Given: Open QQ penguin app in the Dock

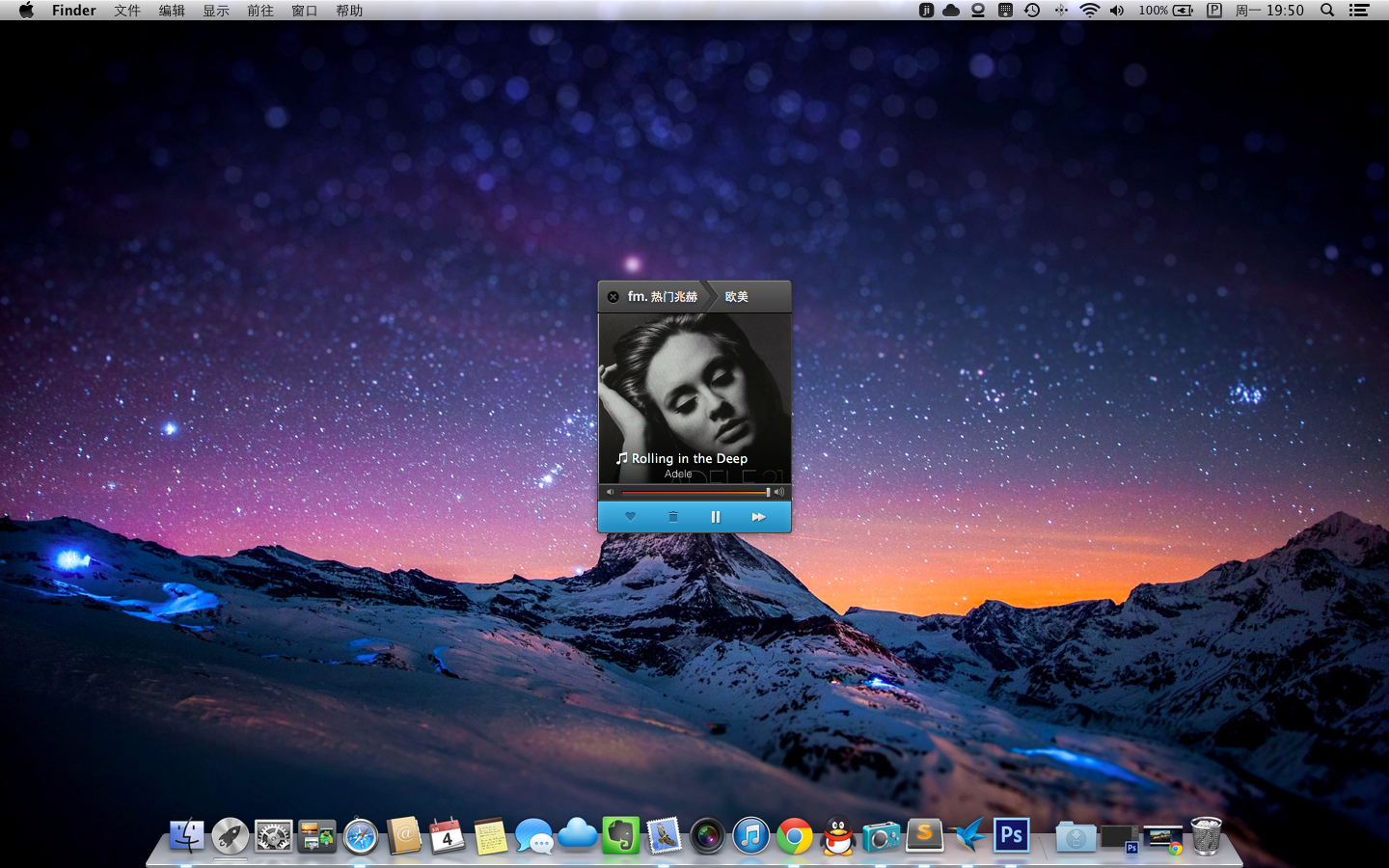Looking at the screenshot, I should pos(838,836).
